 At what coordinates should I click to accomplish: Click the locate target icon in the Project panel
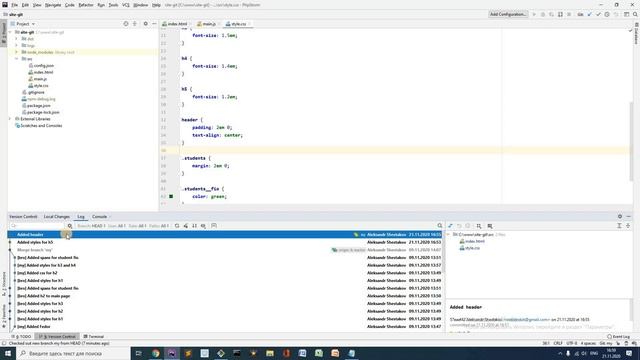126,24
